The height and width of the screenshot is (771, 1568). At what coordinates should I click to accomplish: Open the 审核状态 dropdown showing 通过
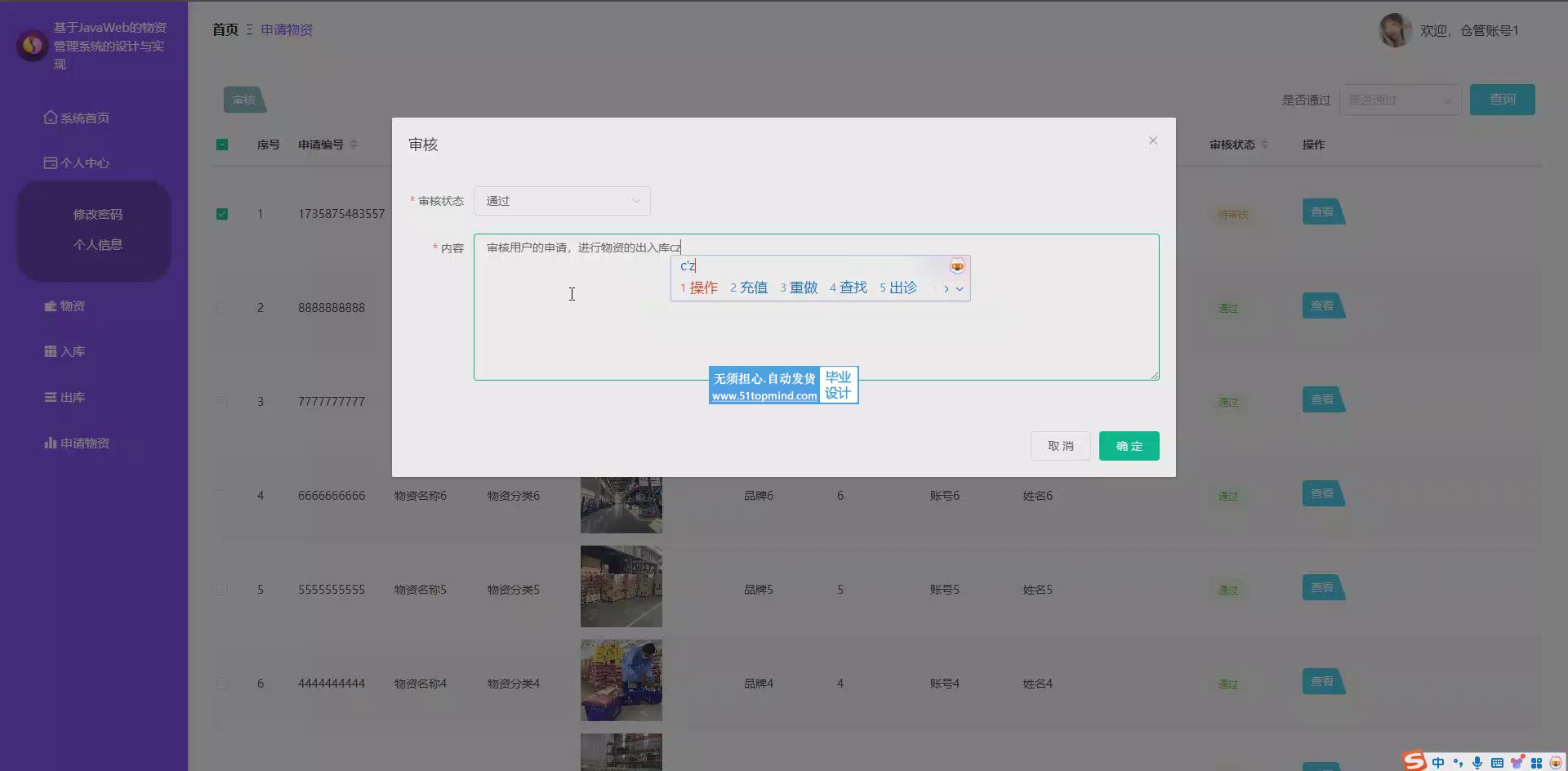pyautogui.click(x=562, y=201)
